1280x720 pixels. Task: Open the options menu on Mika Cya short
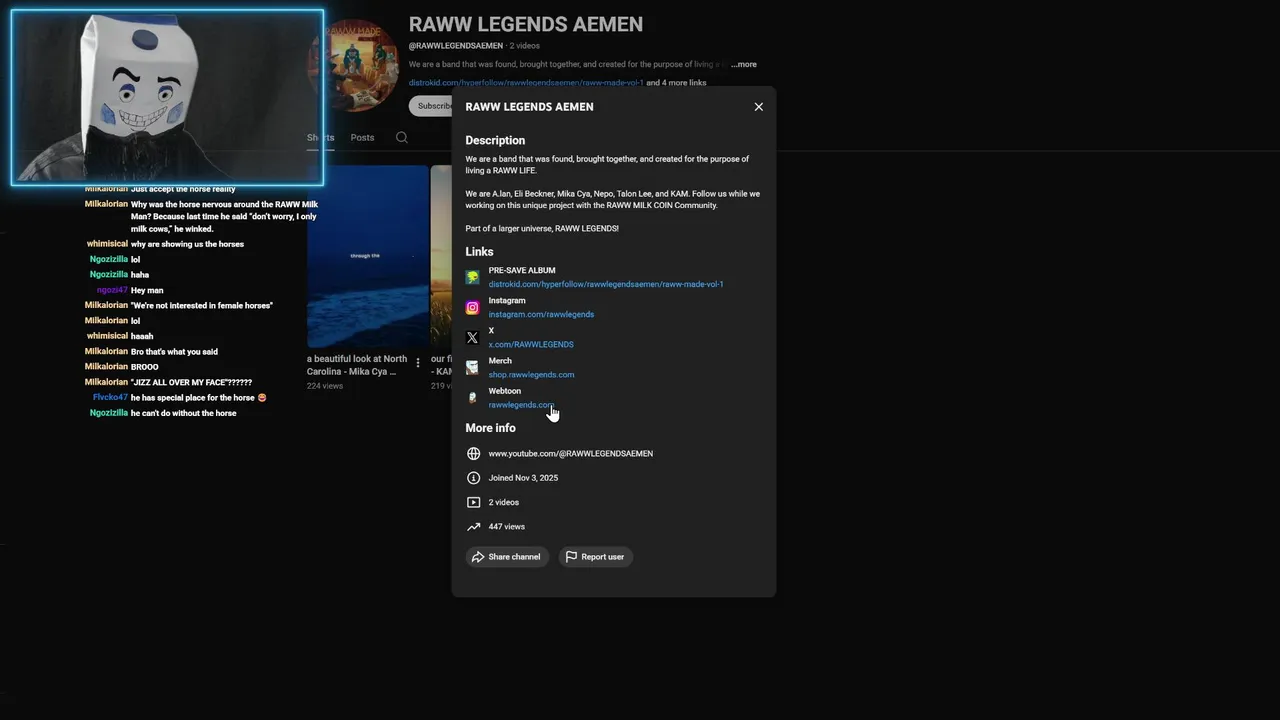418,363
